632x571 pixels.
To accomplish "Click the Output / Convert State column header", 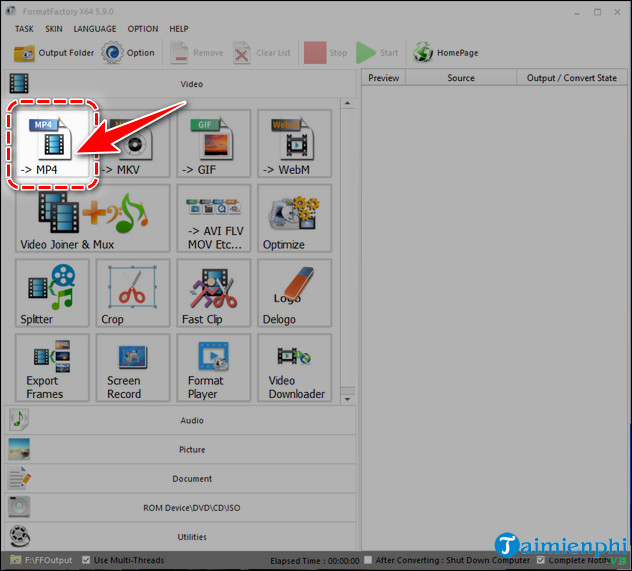I will pos(572,78).
